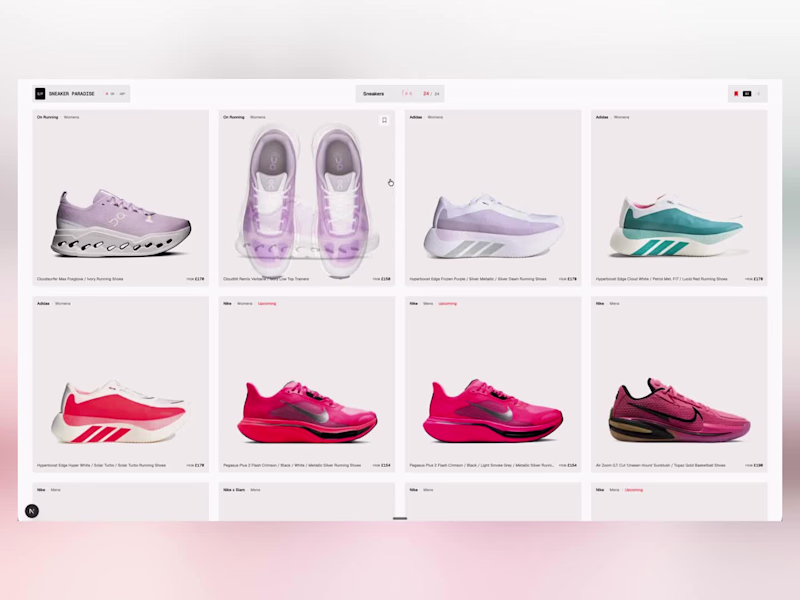Click the Hyperboost Edge Cloud White title
The width and height of the screenshot is (800, 600).
(662, 279)
